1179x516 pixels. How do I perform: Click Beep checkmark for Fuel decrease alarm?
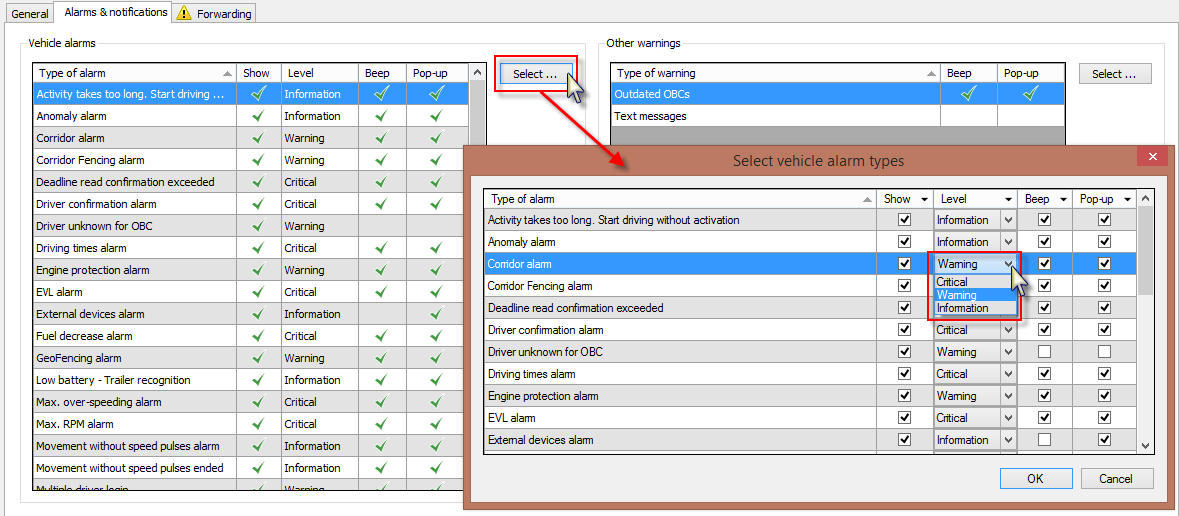coord(381,336)
